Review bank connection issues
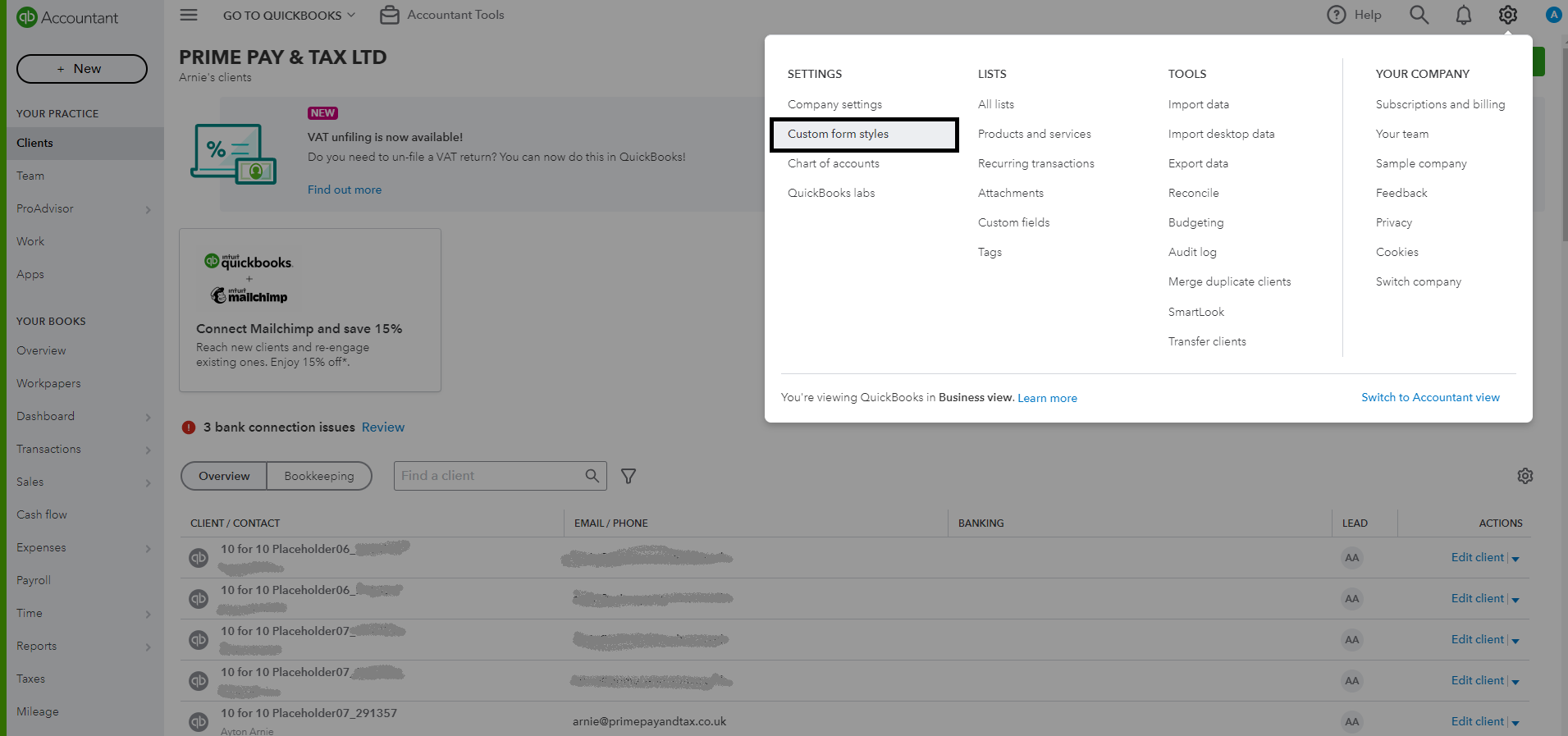This screenshot has width=1568, height=736. click(x=383, y=427)
